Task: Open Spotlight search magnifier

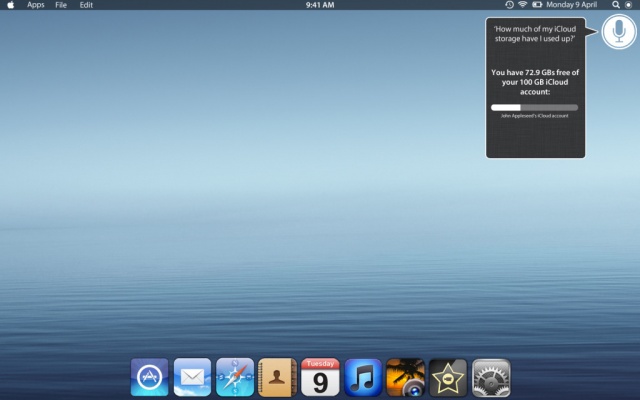Action: click(615, 5)
